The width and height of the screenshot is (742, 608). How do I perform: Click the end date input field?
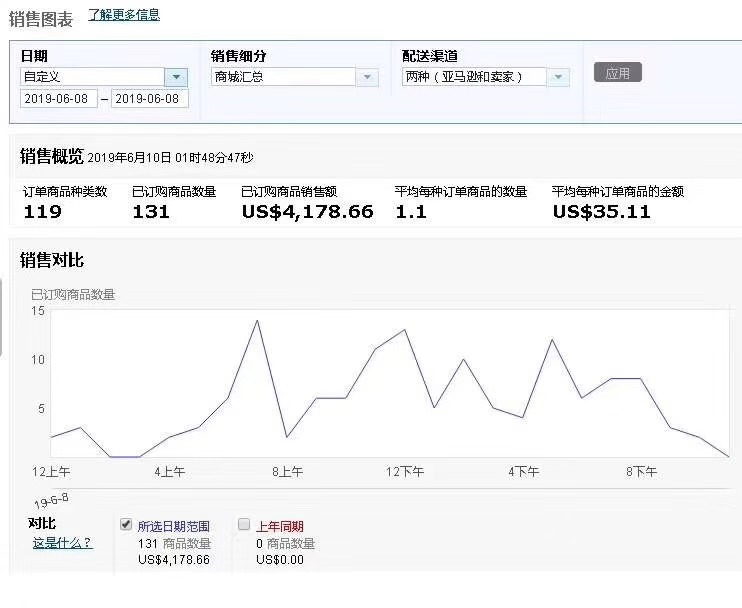pos(150,99)
